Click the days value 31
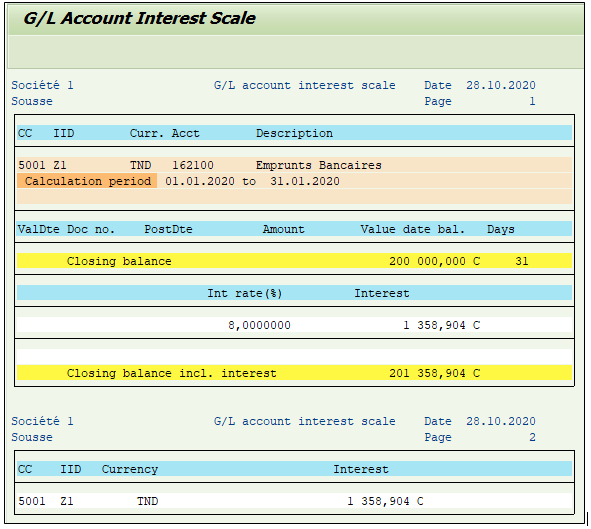The image size is (591, 529). (x=522, y=261)
